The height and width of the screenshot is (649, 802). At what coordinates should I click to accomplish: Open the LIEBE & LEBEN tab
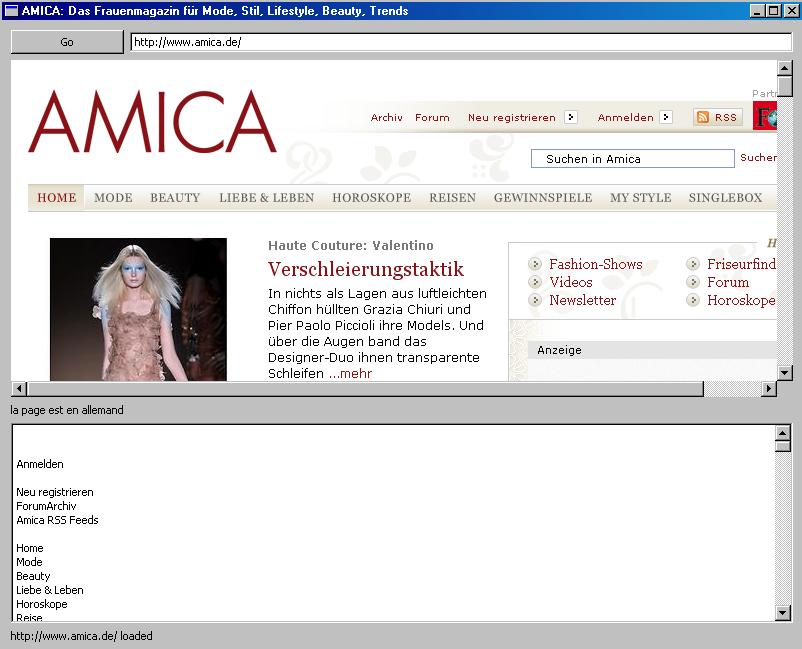coord(266,198)
